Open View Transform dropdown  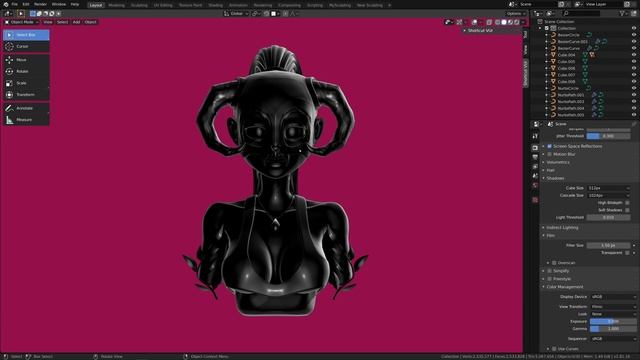tap(613, 307)
